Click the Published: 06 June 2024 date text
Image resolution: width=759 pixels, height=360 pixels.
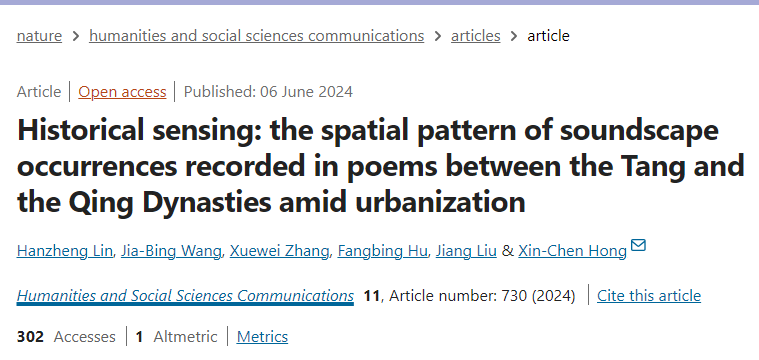point(268,91)
